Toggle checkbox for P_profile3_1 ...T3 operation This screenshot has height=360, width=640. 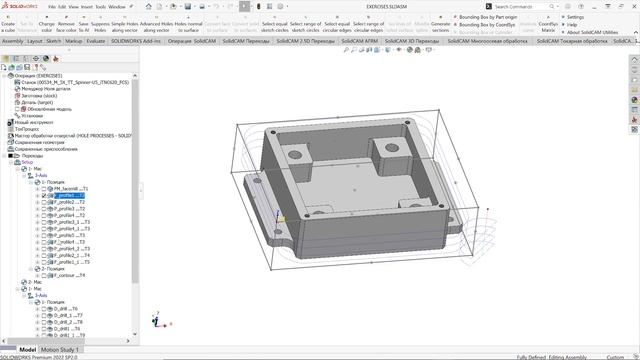[44, 222]
